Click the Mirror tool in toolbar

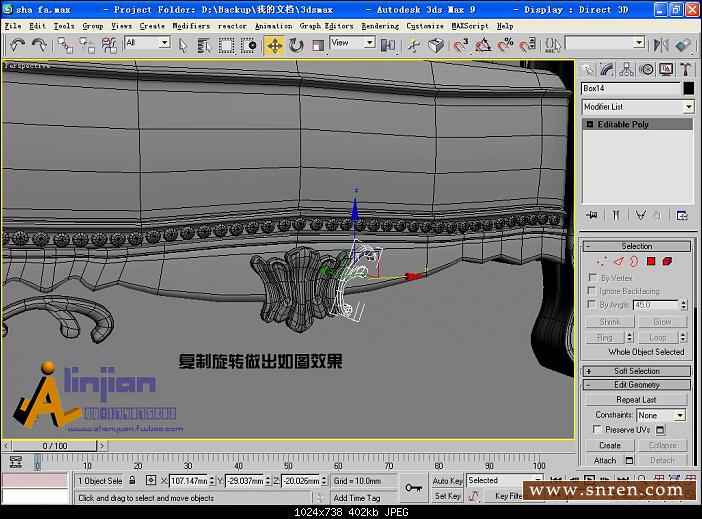pos(659,45)
